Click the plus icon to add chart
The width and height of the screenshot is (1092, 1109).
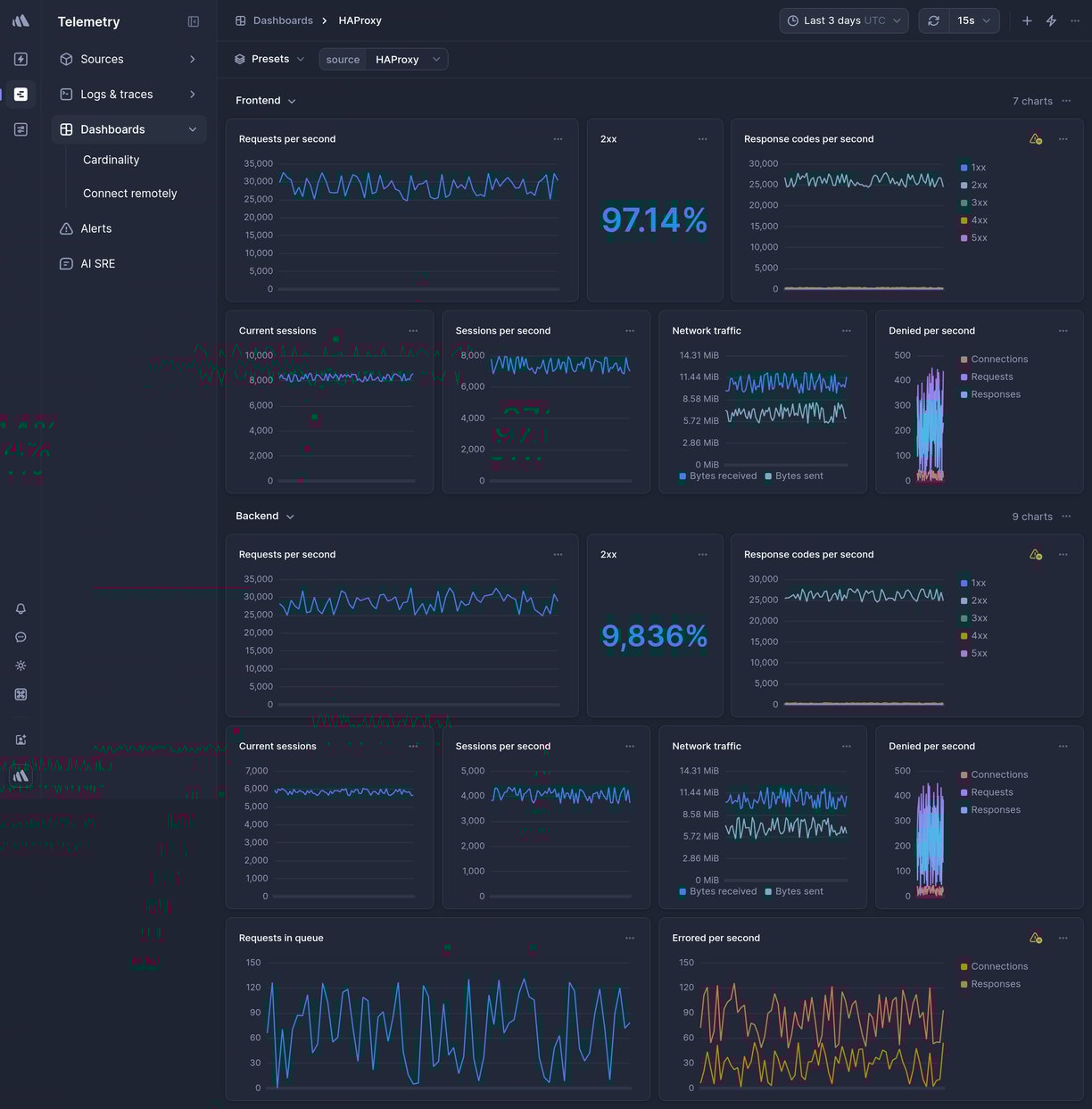1027,21
